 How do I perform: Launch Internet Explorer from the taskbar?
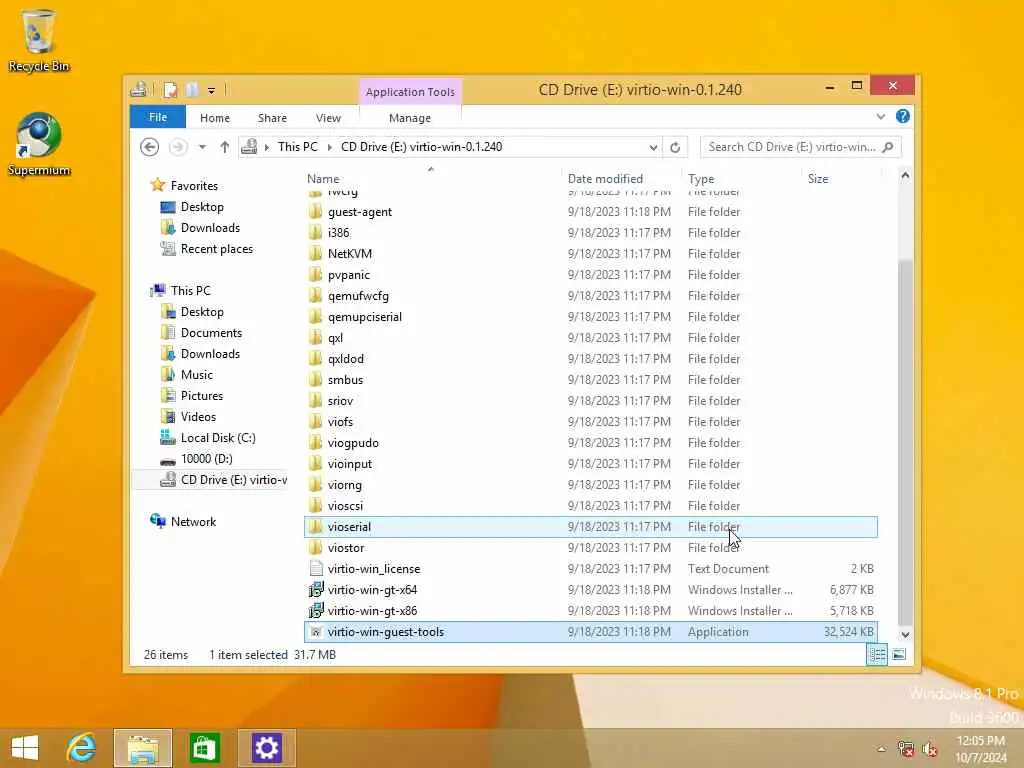[x=82, y=748]
